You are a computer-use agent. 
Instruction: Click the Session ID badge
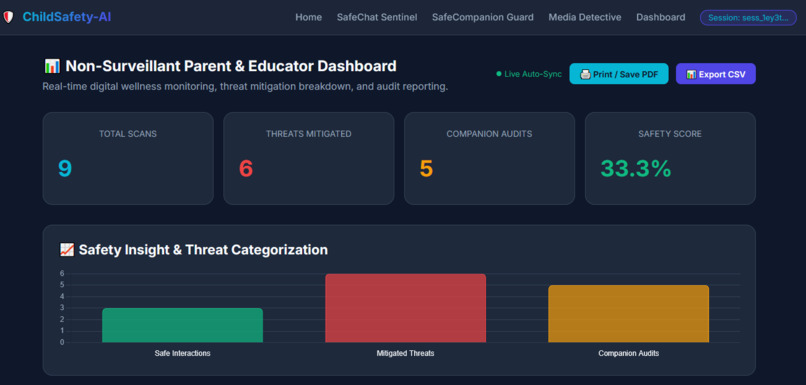point(748,17)
